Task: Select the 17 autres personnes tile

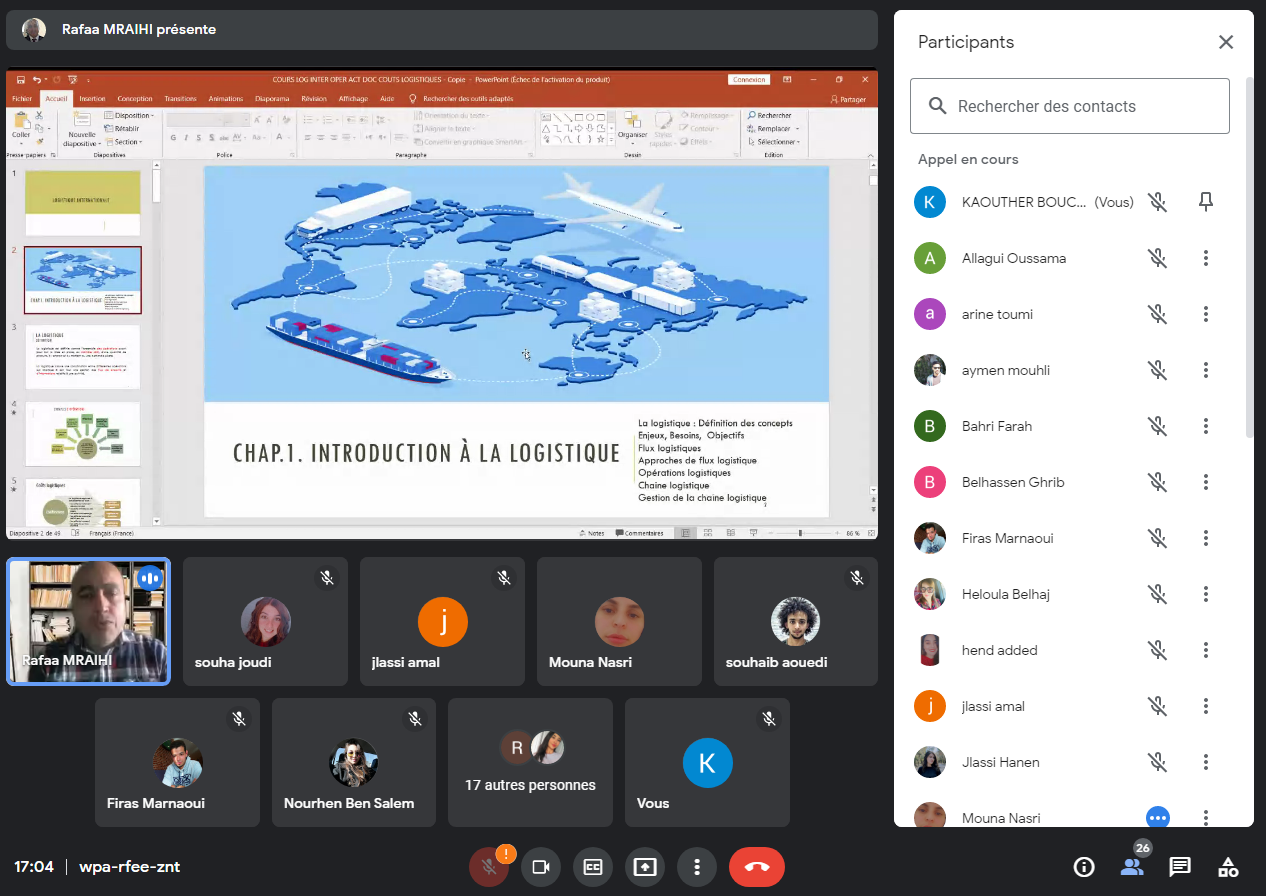Action: 530,764
